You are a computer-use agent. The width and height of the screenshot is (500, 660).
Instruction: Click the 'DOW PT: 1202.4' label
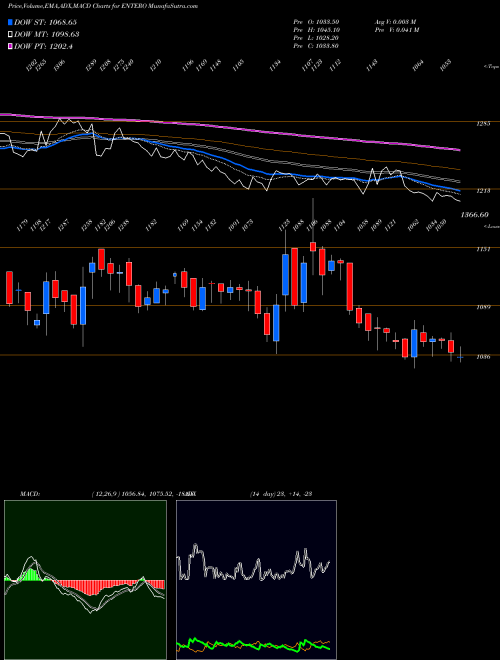[x=43, y=46]
